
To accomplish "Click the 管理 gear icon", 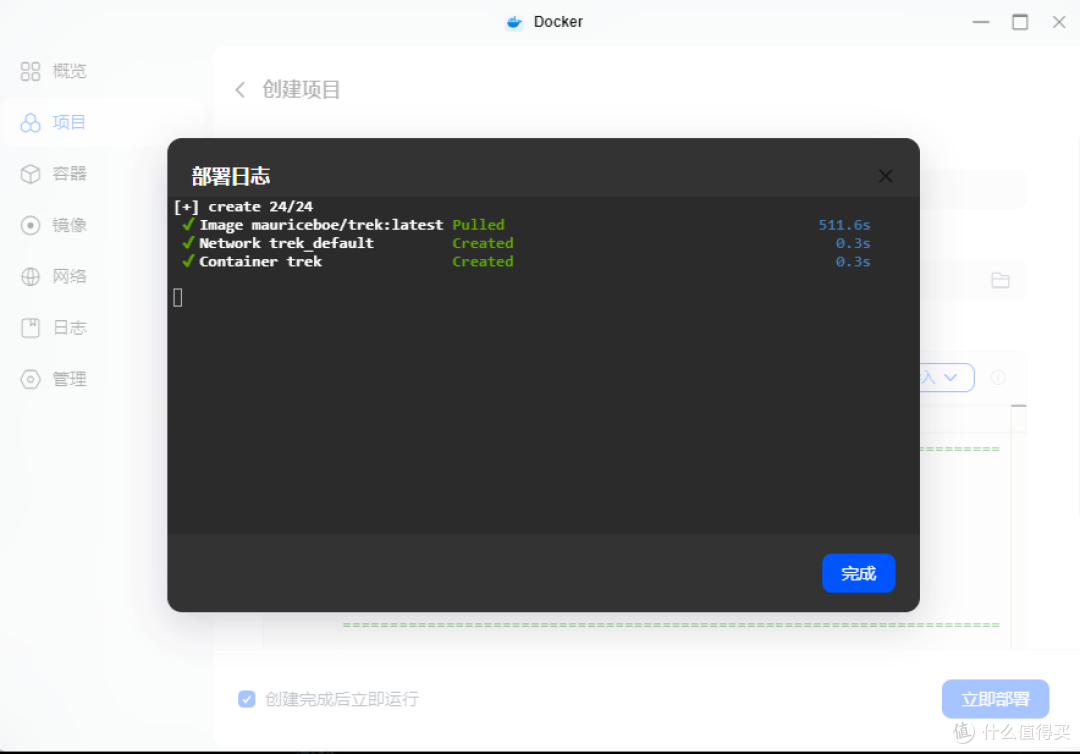I will point(30,379).
